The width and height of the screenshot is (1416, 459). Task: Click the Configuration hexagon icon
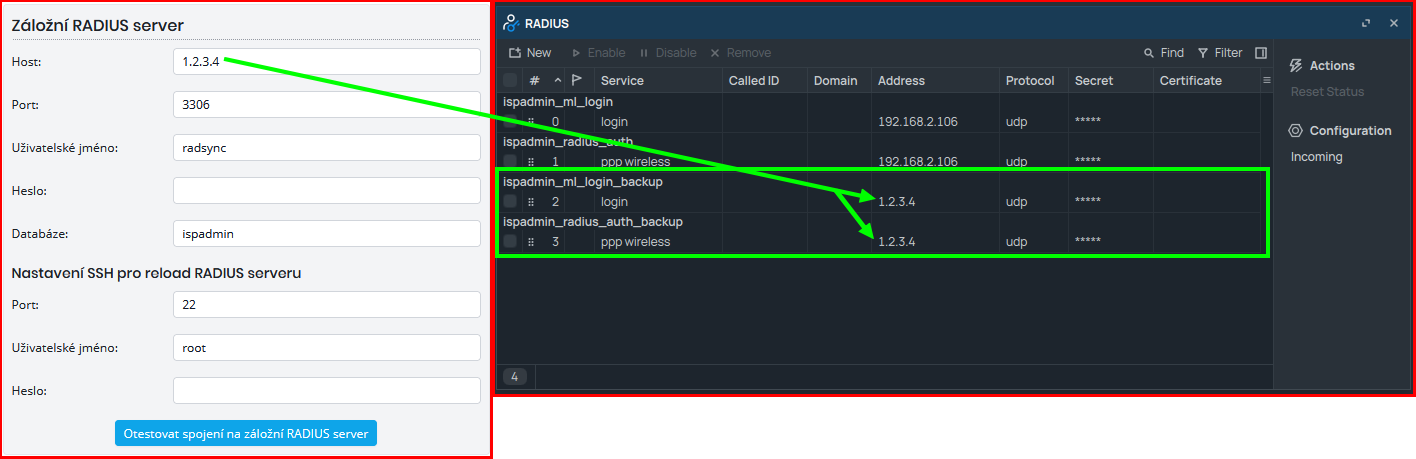1296,130
